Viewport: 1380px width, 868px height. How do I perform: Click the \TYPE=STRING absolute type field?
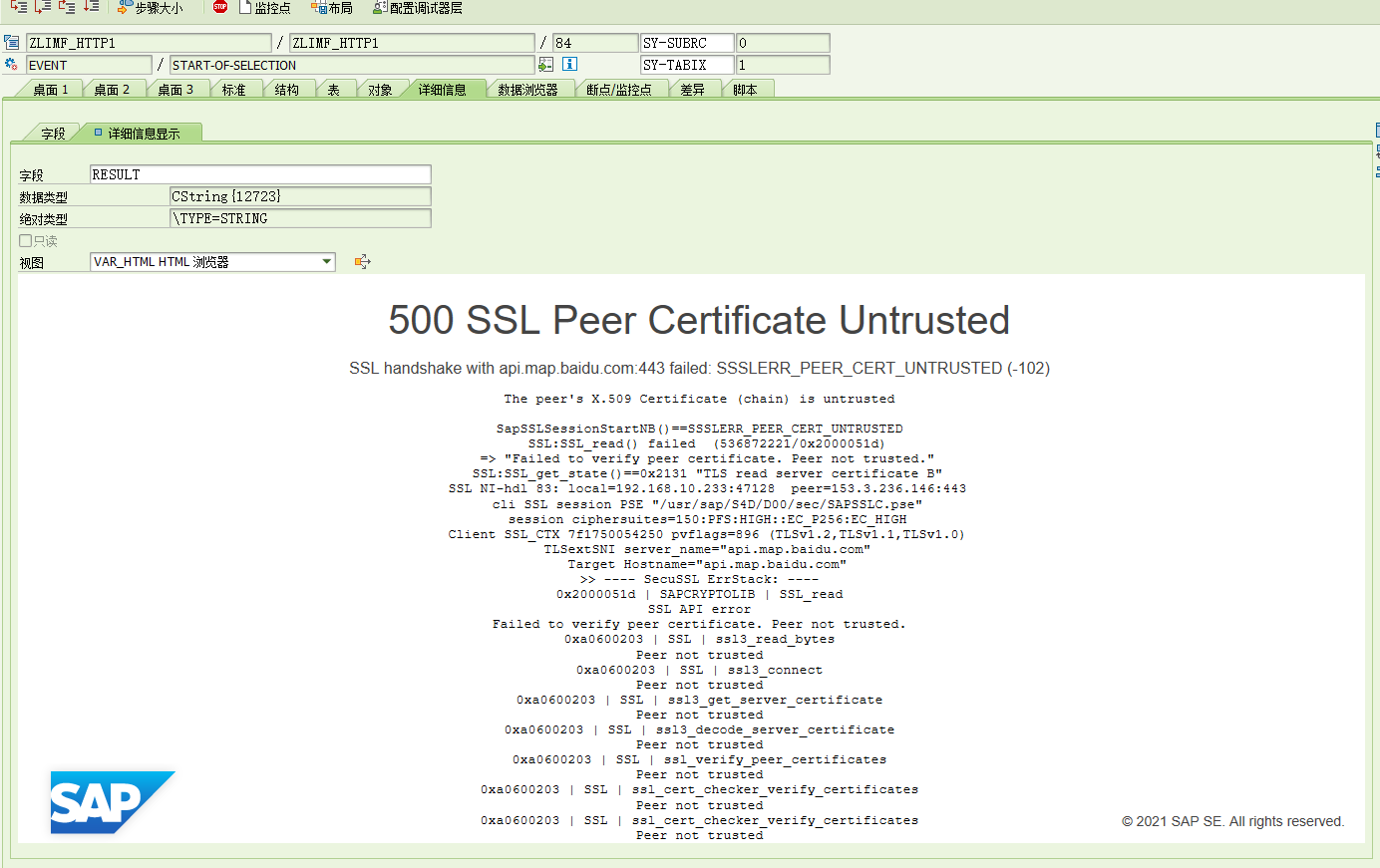[300, 218]
